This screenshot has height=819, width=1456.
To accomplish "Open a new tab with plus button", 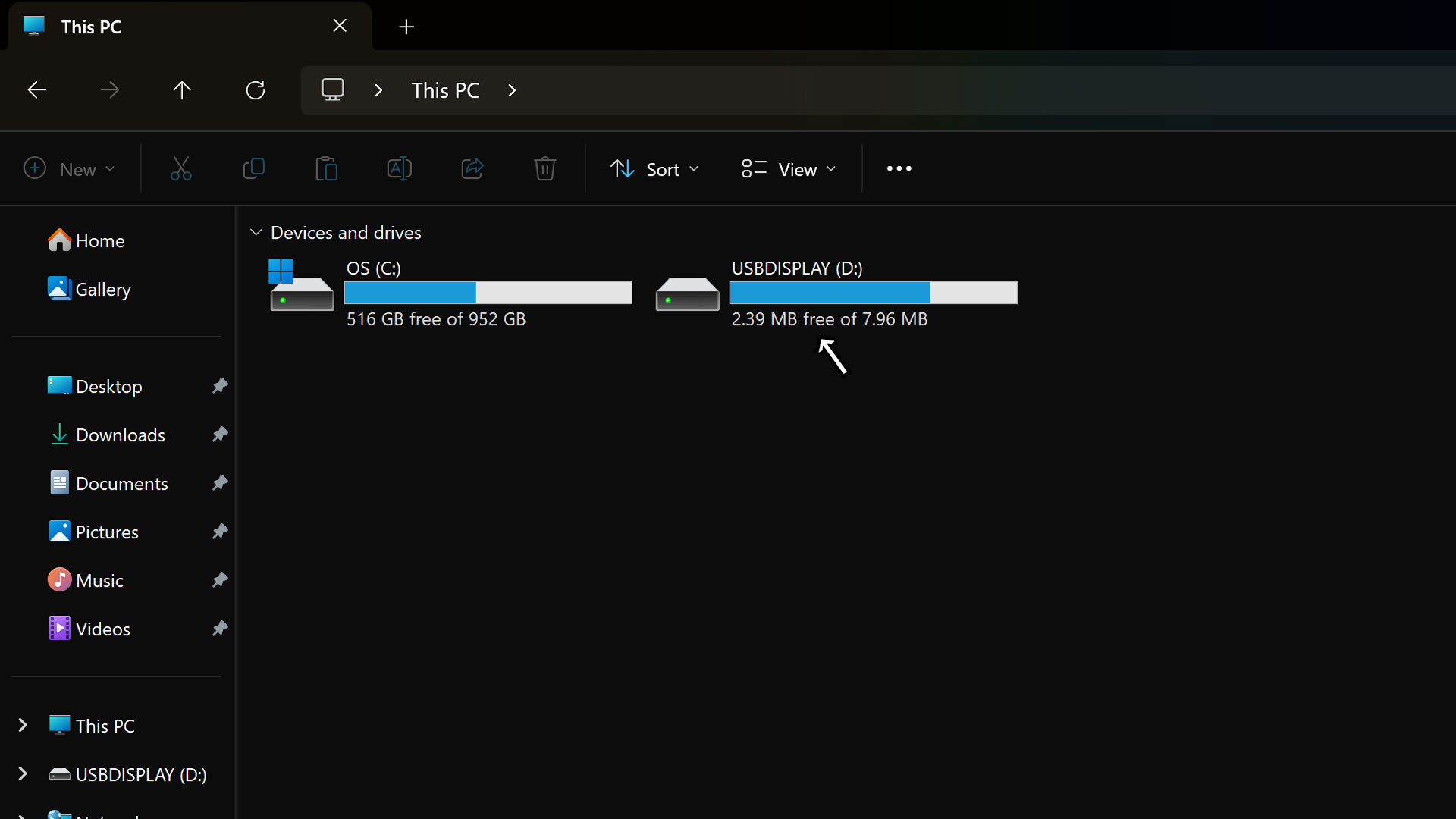I will [x=406, y=27].
